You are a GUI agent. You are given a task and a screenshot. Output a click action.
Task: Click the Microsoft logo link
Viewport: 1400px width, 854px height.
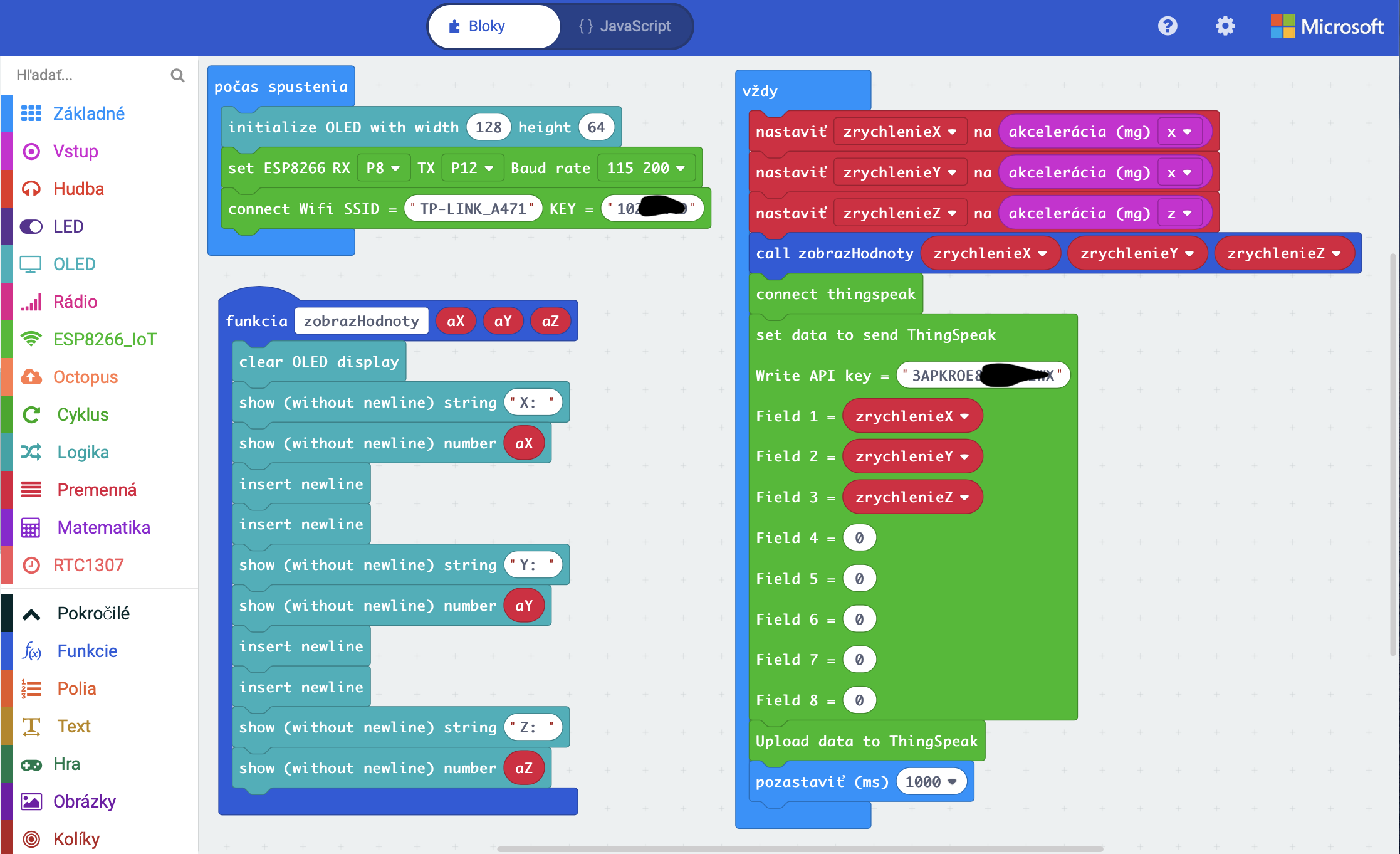click(x=1327, y=26)
